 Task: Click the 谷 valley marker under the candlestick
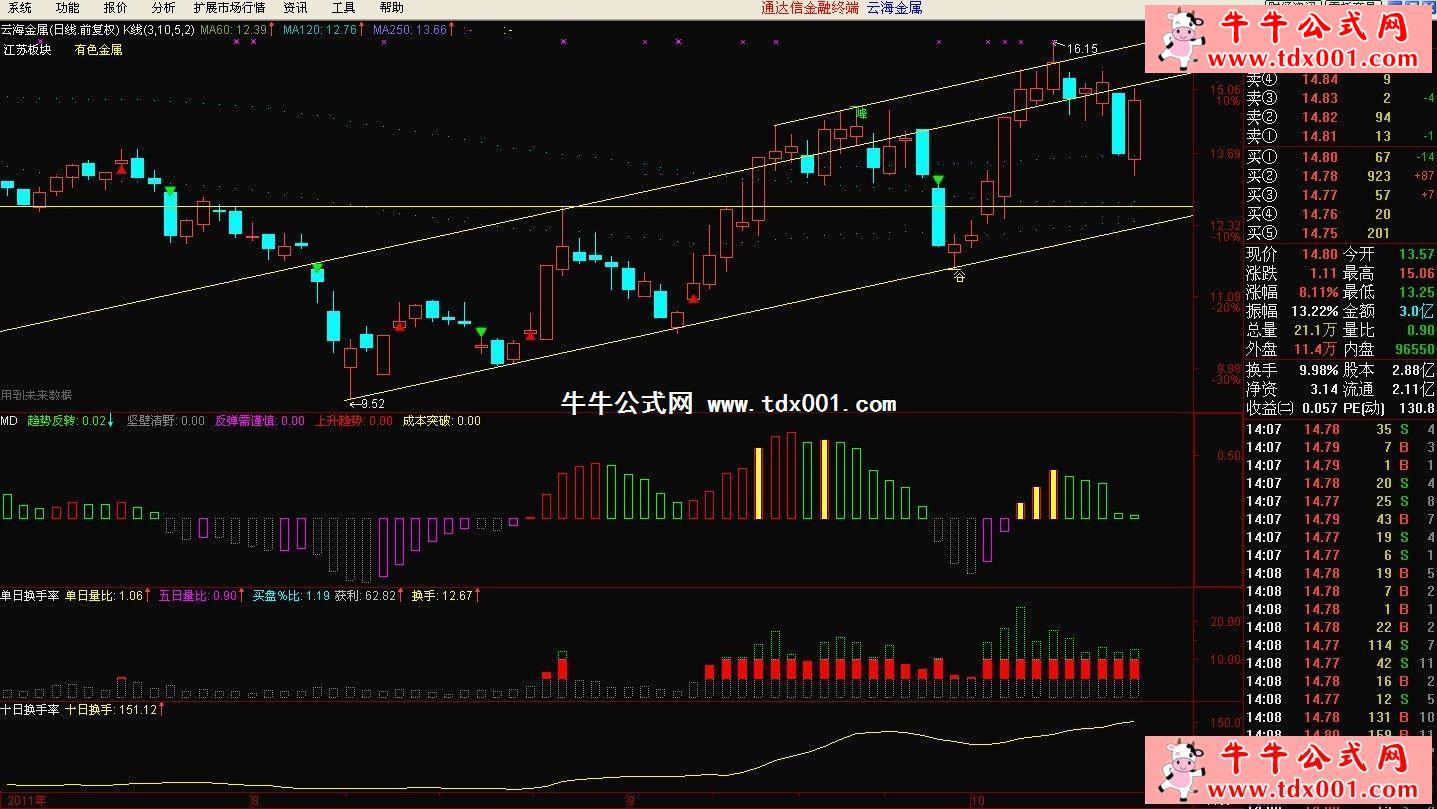959,277
